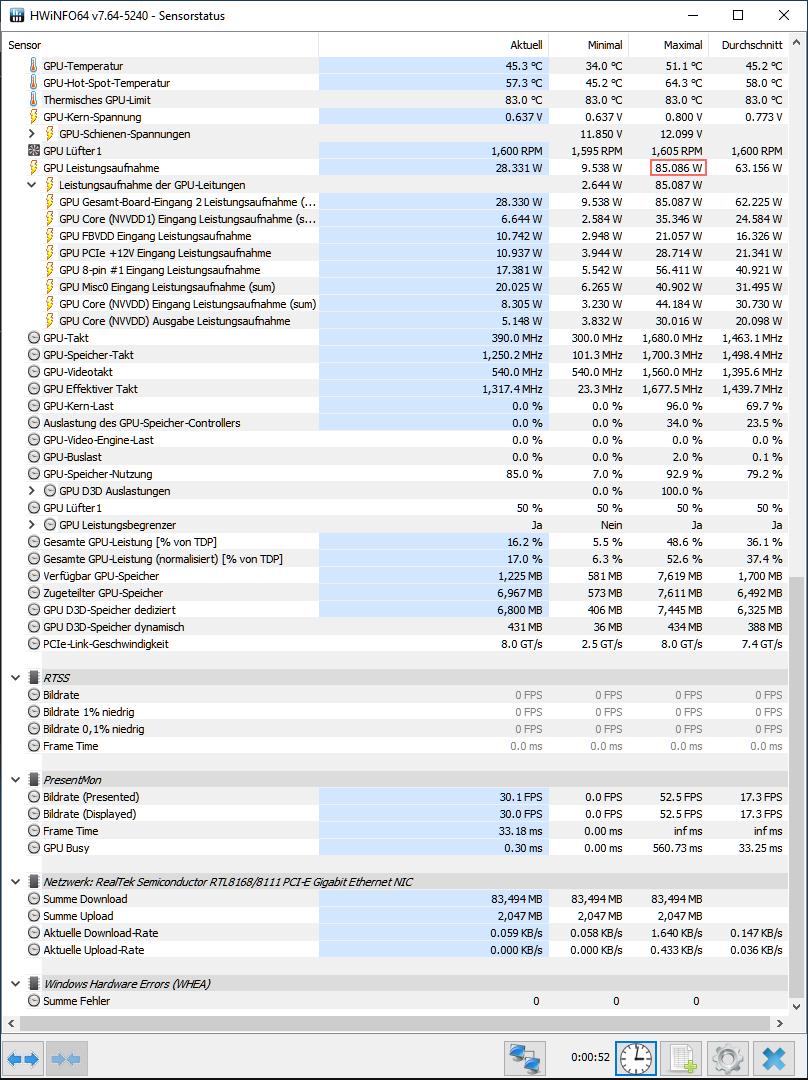Viewport: 808px width, 1080px height.
Task: Click the Maximal column header
Action: coord(668,45)
